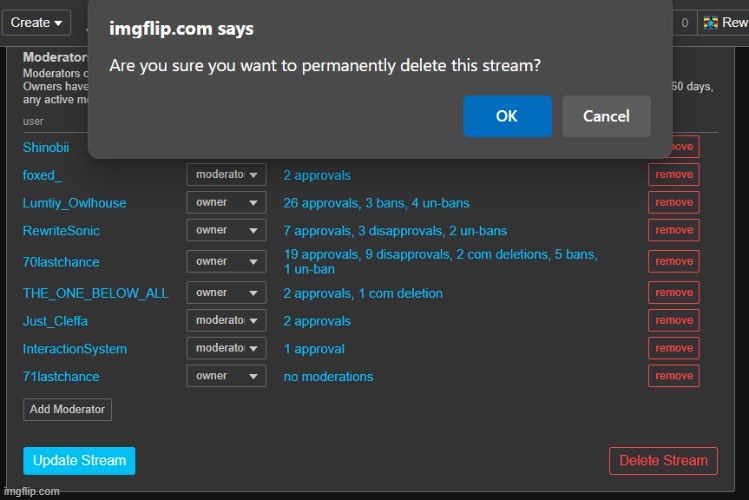Remove Lumtiy_Owlhouse from moderators
Viewport: 749px width, 500px height.
tap(674, 202)
